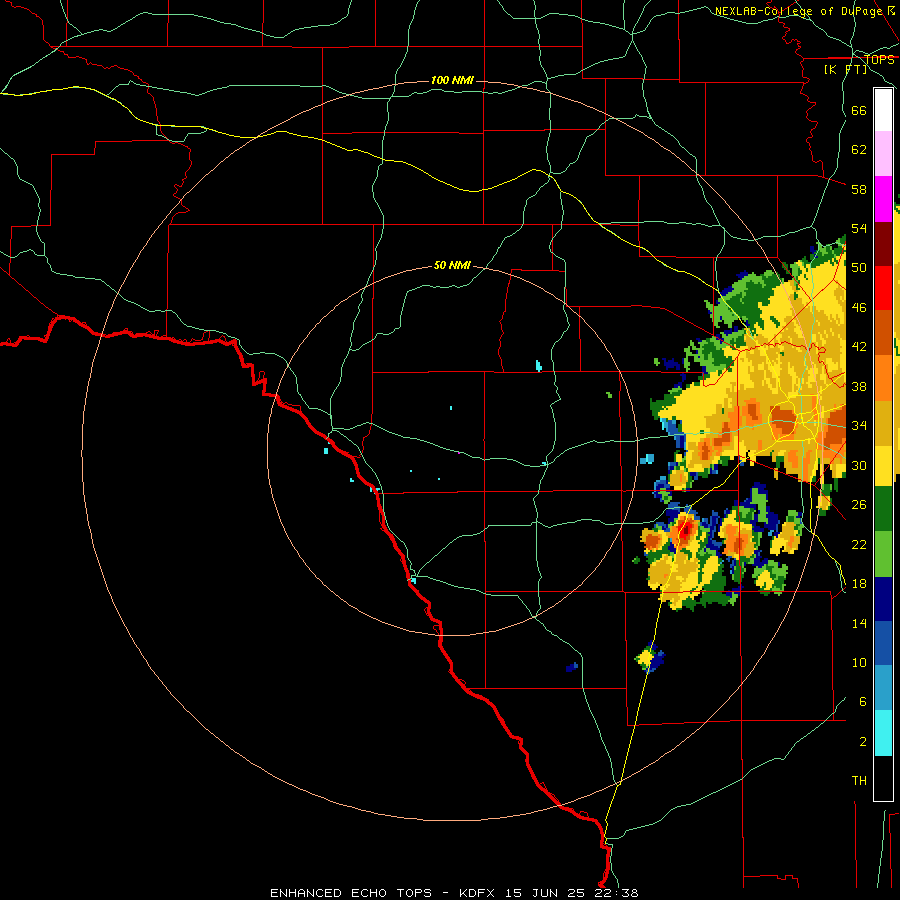This screenshot has height=900, width=900.
Task: Click the gold legend swatch between 34 and 38
Action: pyautogui.click(x=883, y=422)
